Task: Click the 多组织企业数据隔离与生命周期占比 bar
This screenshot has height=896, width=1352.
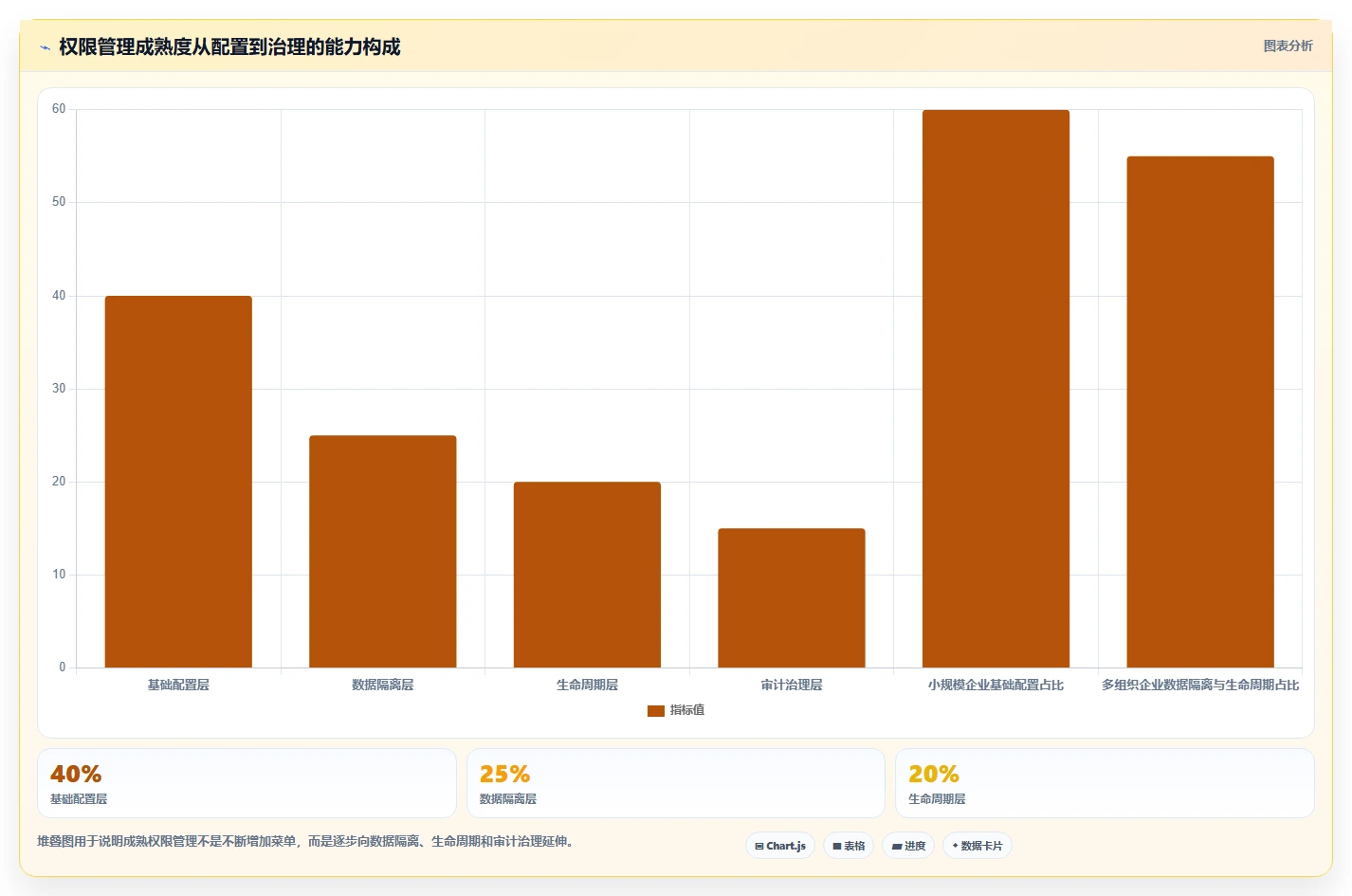Action: point(1200,411)
